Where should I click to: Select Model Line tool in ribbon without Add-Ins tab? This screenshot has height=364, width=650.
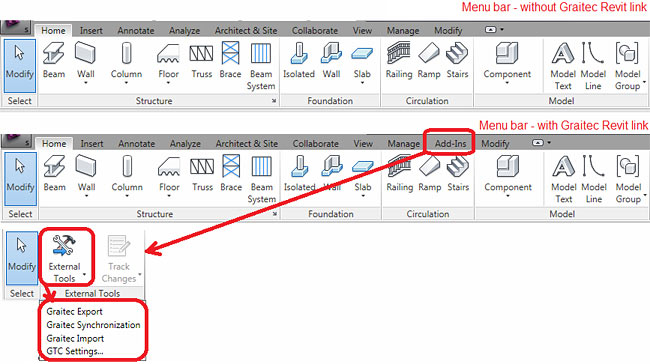click(593, 66)
